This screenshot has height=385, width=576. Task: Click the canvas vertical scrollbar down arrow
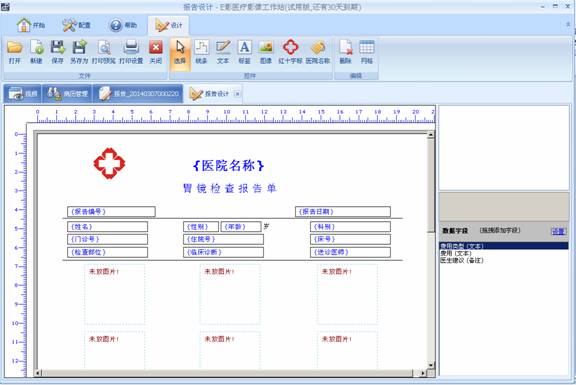click(x=431, y=365)
